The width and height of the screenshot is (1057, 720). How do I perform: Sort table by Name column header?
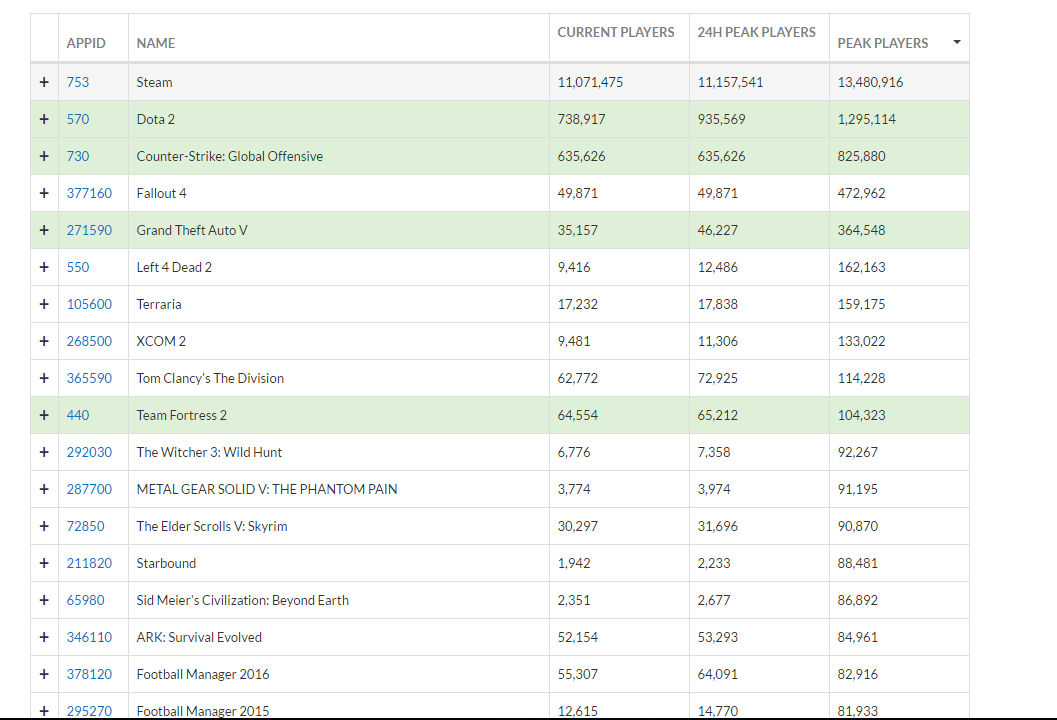coord(156,43)
